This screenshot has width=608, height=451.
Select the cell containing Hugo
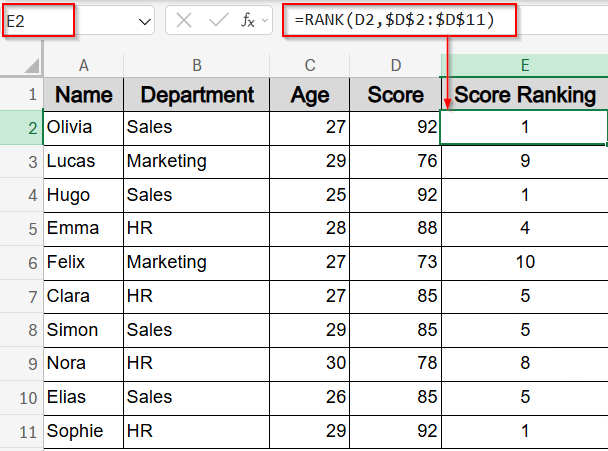[x=83, y=195]
